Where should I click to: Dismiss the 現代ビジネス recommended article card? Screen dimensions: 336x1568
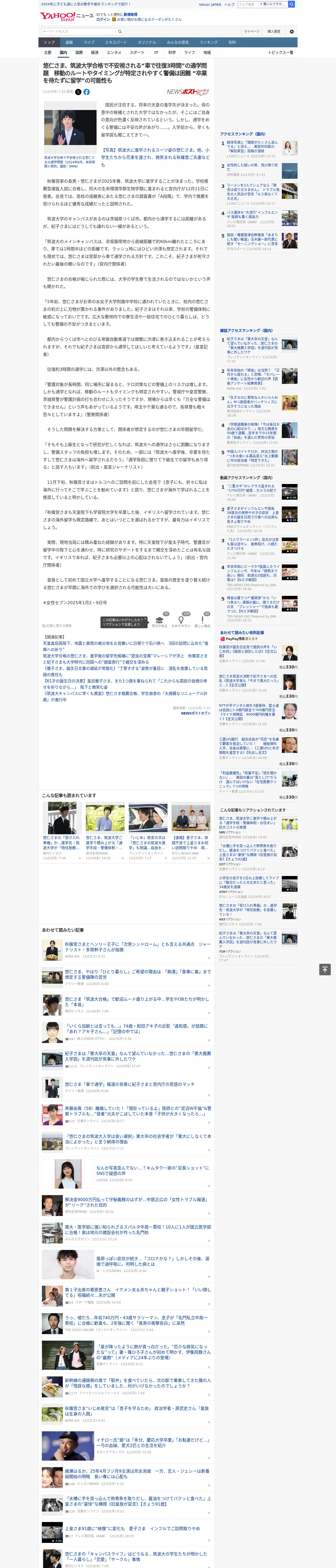(x=80, y=858)
